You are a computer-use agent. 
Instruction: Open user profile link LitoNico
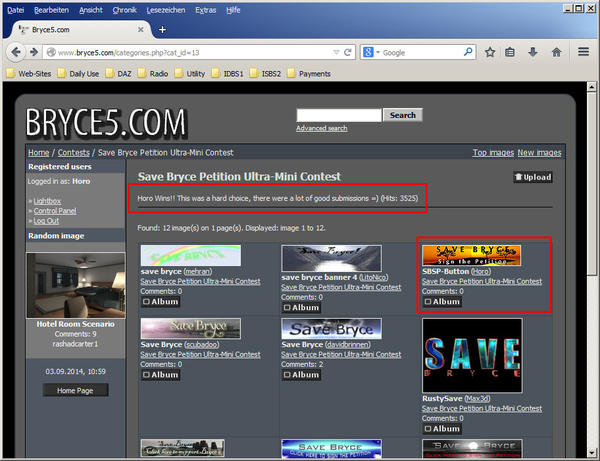pyautogui.click(x=373, y=277)
